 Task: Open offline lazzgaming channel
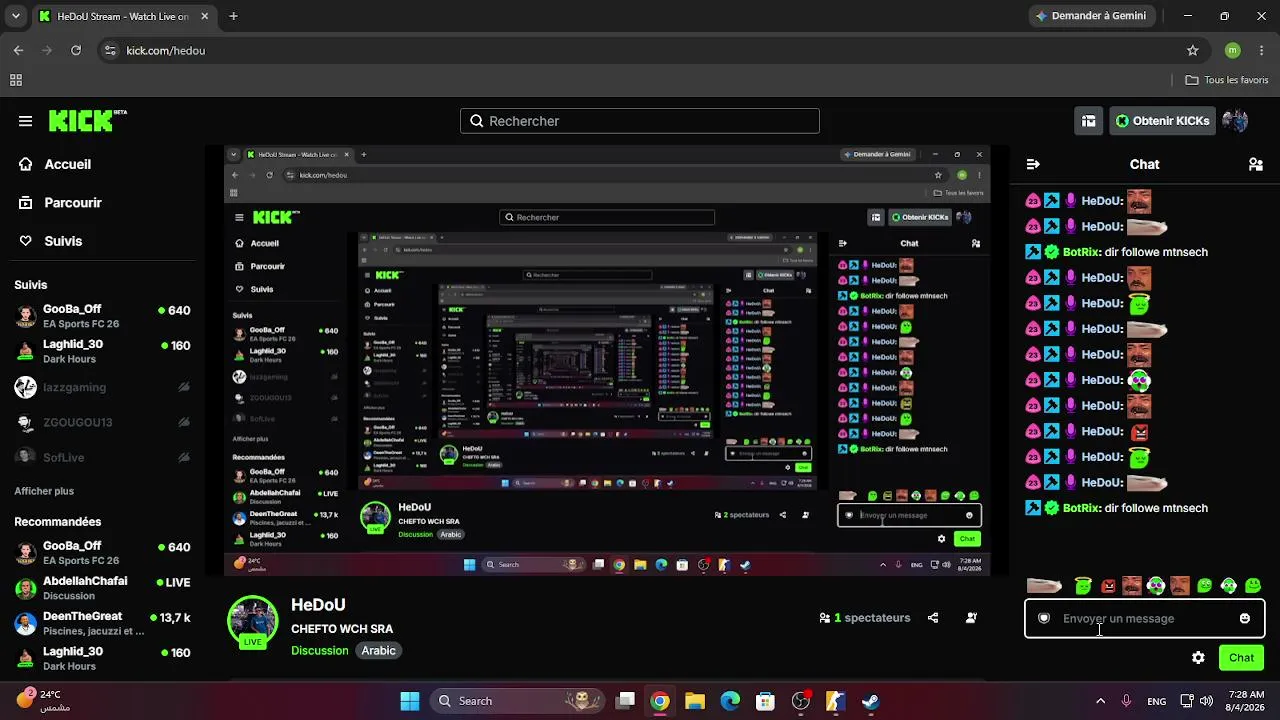102,387
